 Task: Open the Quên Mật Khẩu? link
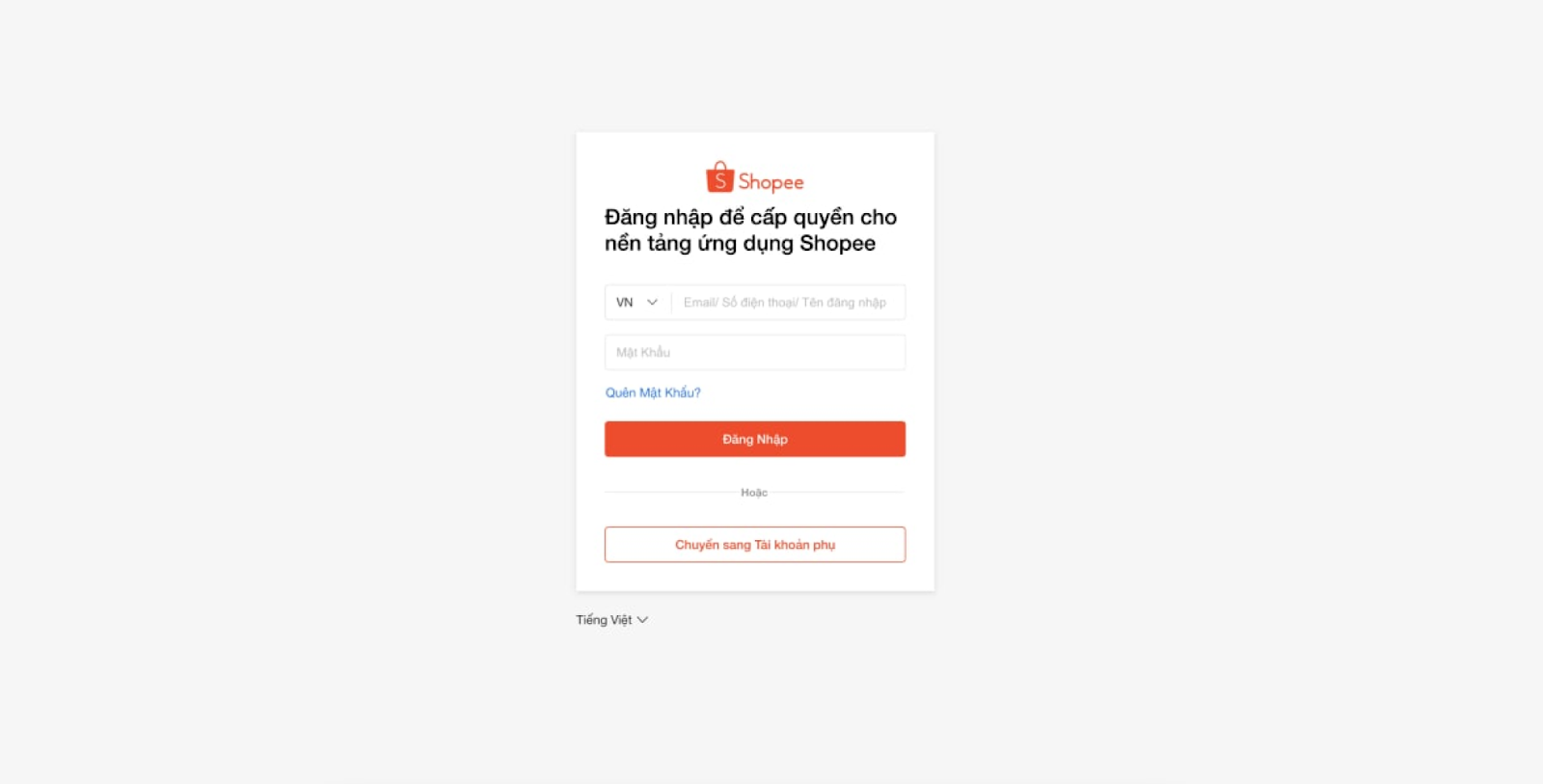[653, 392]
